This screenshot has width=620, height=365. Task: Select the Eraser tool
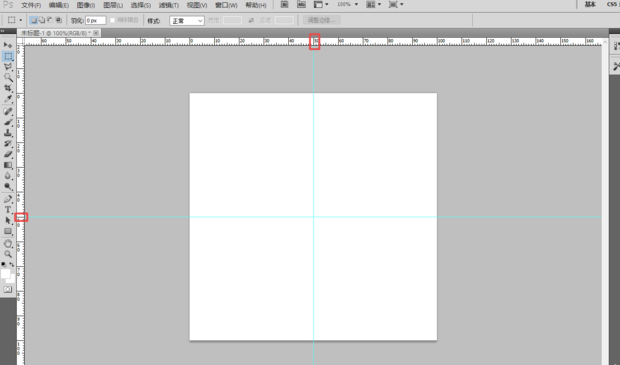(x=8, y=154)
